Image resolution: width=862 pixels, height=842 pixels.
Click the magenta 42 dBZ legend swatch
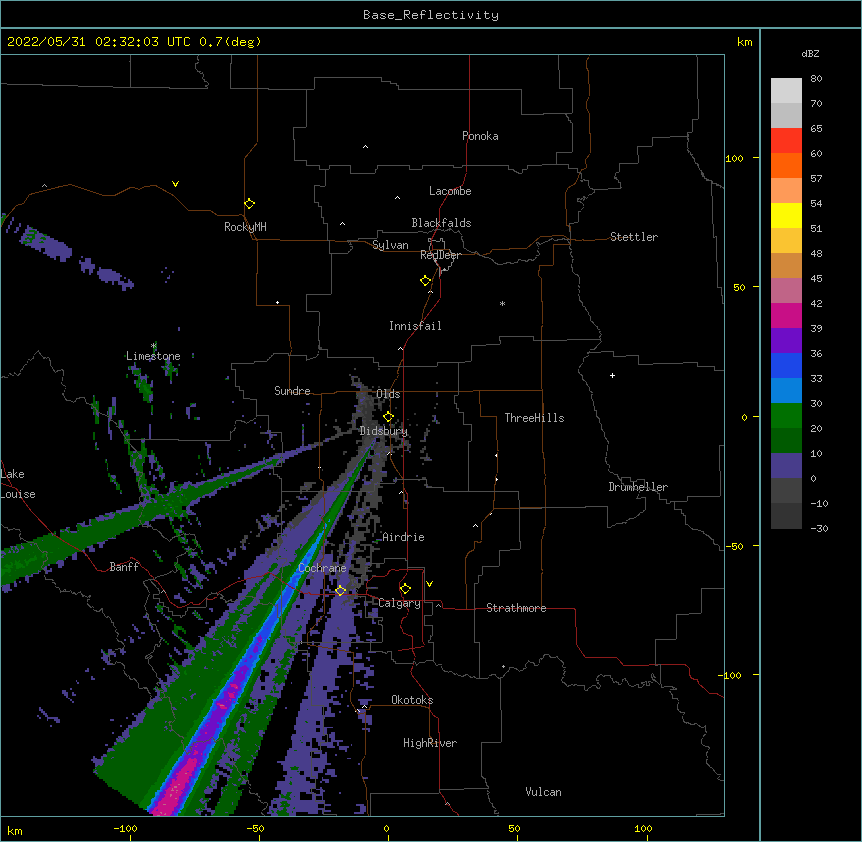(786, 315)
